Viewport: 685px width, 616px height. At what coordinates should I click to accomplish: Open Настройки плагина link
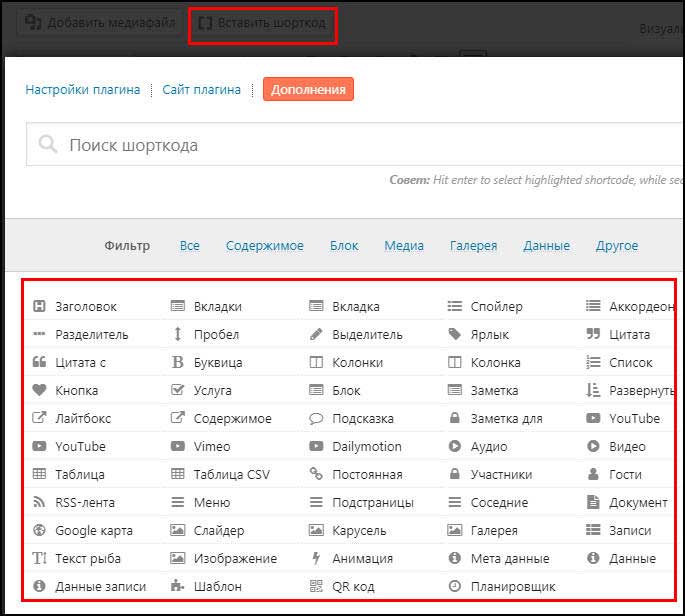tap(83, 90)
